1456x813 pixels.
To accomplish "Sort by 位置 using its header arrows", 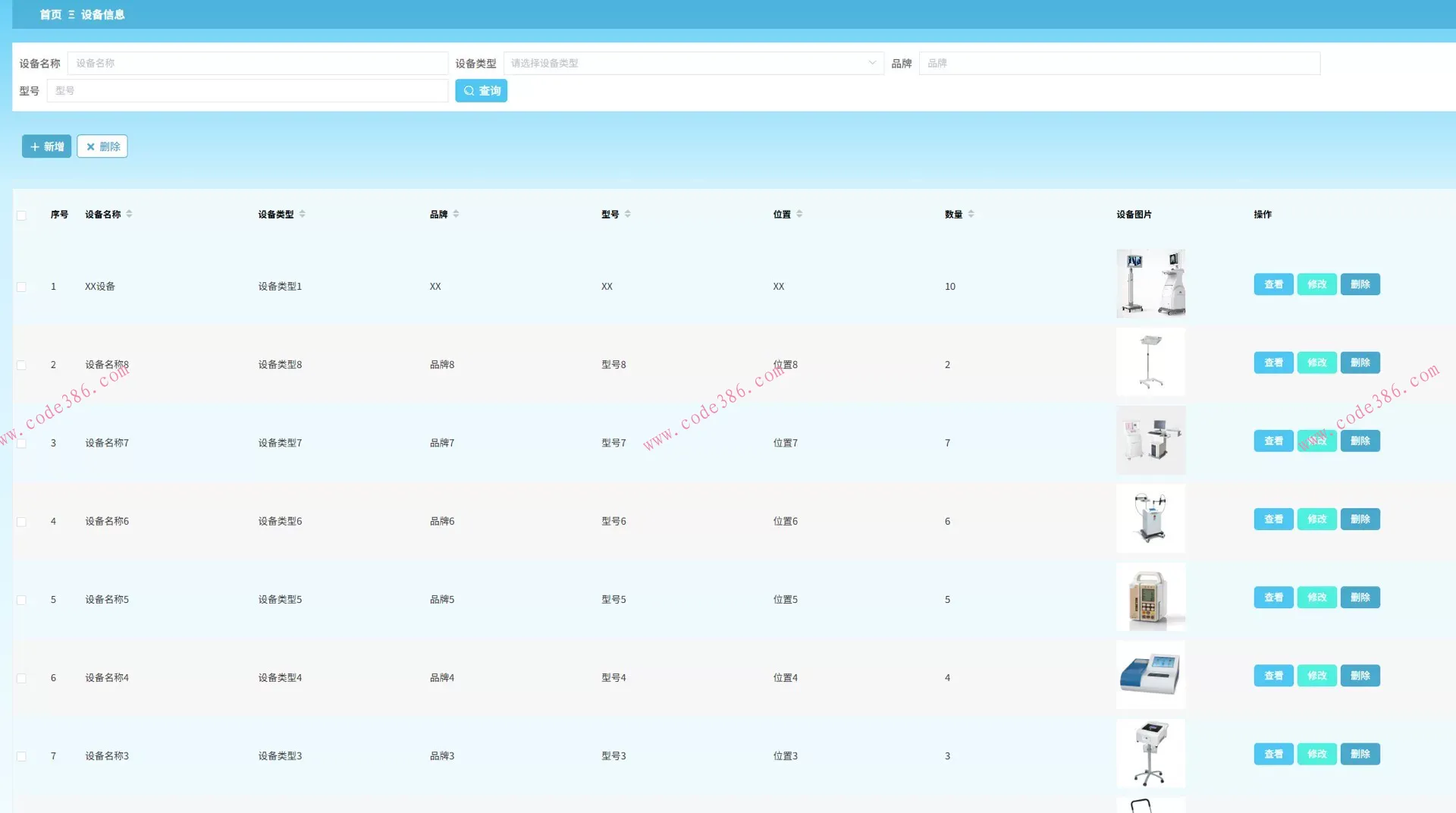I will pyautogui.click(x=799, y=214).
